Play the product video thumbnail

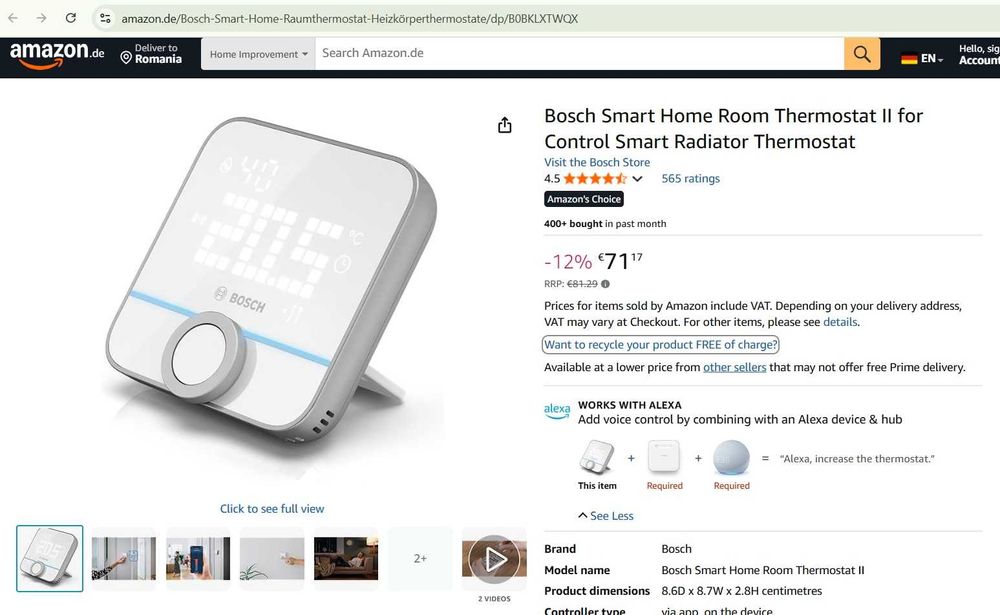click(494, 559)
